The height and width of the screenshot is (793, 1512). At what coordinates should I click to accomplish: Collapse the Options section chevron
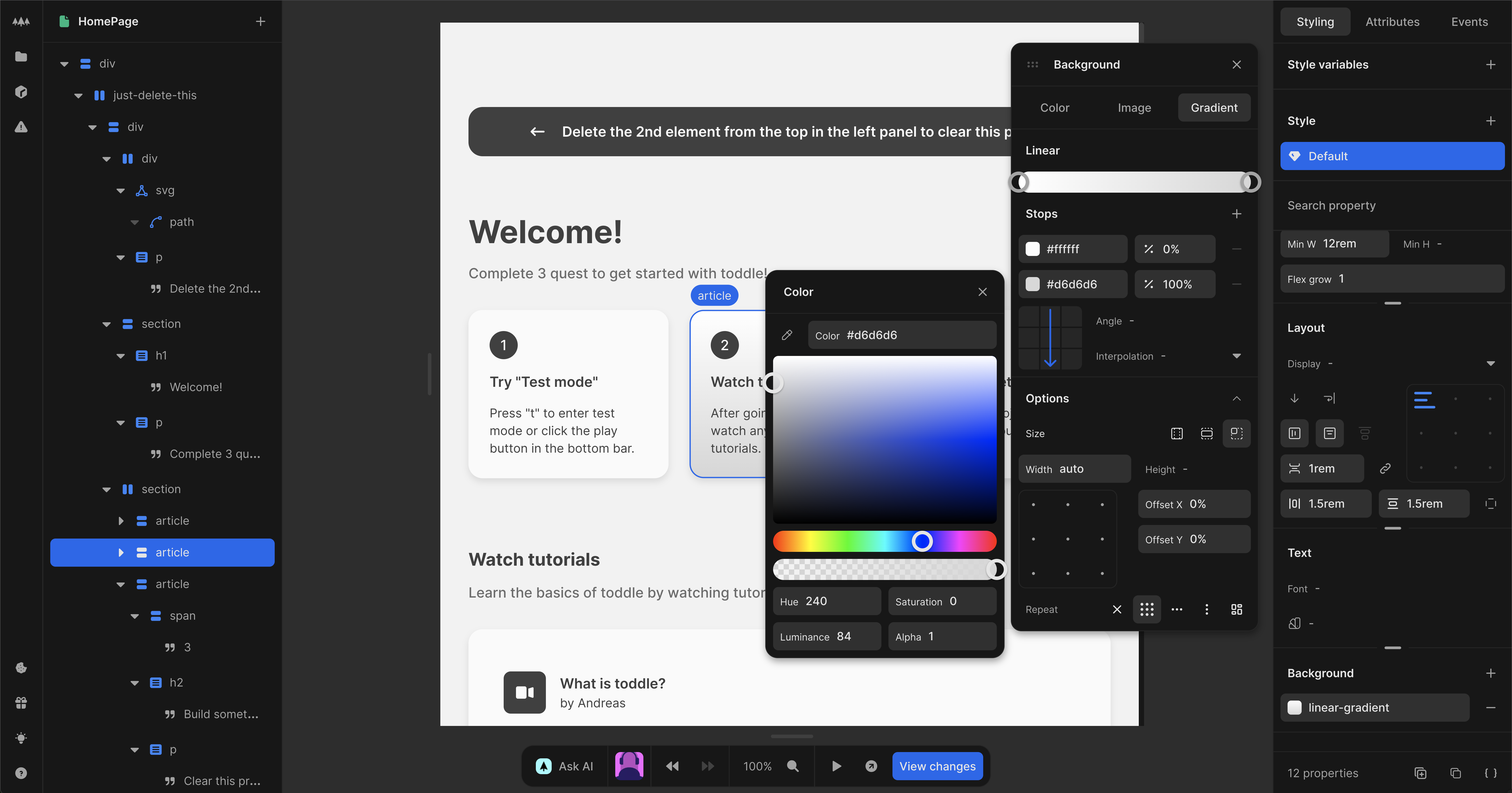click(1237, 398)
